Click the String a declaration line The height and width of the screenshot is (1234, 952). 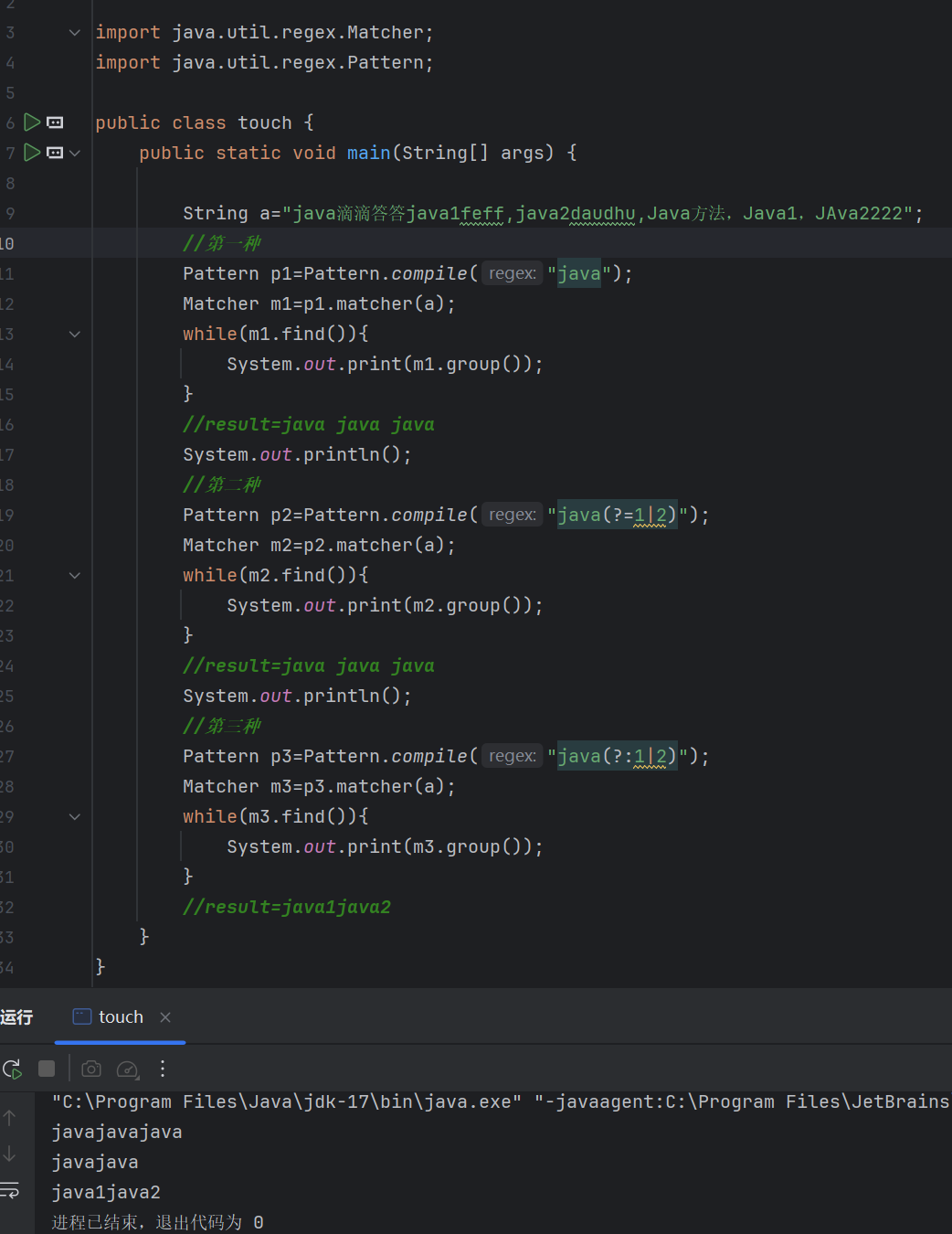tap(553, 213)
